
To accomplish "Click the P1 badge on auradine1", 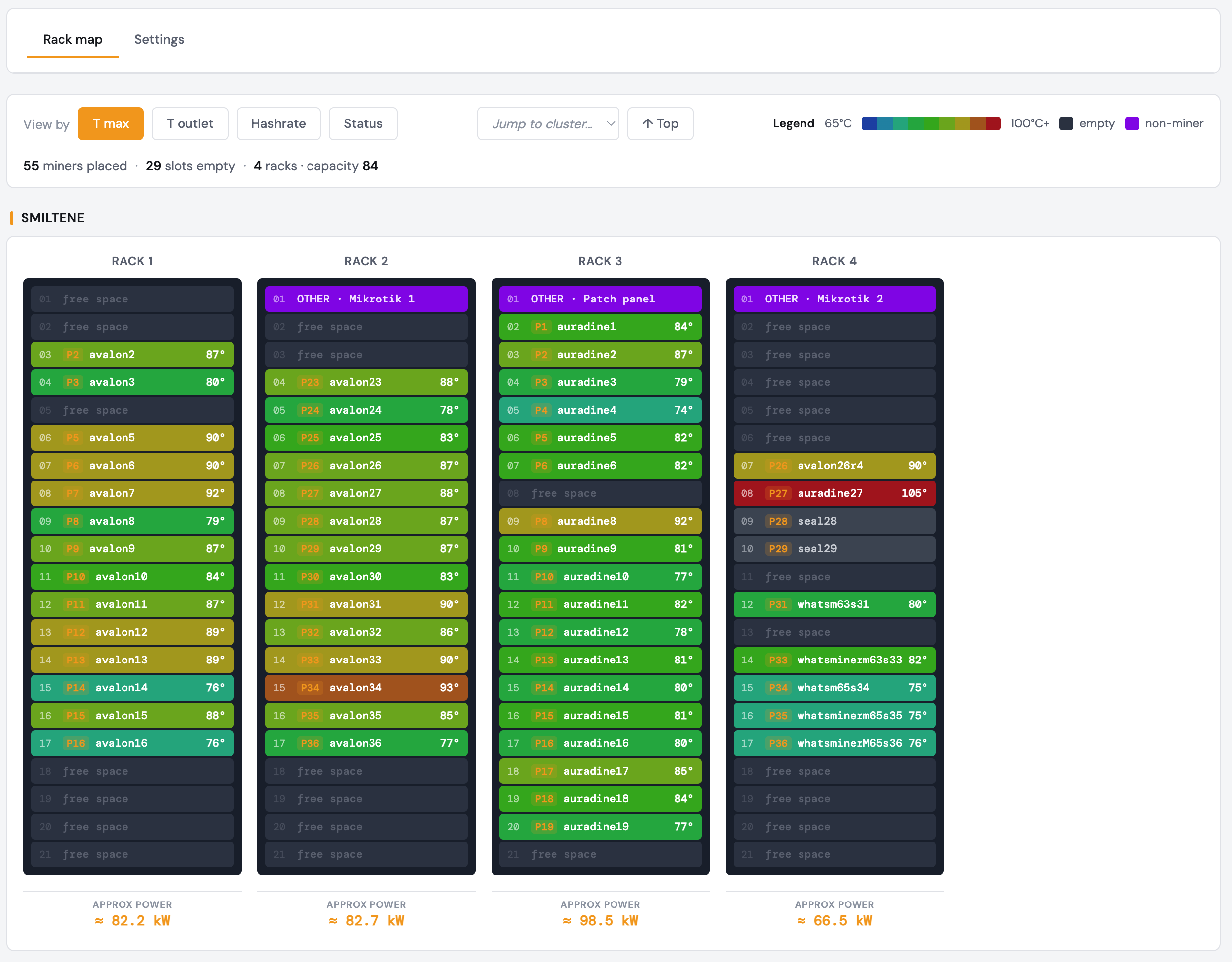I will click(541, 327).
